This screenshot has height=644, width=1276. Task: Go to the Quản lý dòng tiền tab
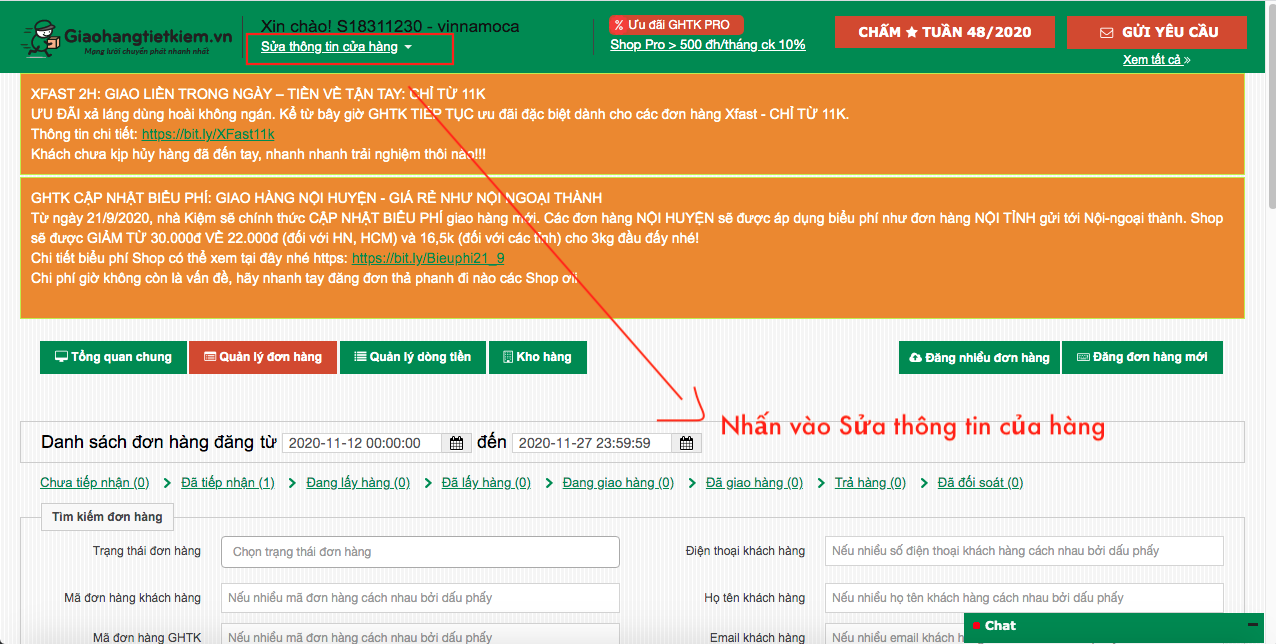coord(412,358)
